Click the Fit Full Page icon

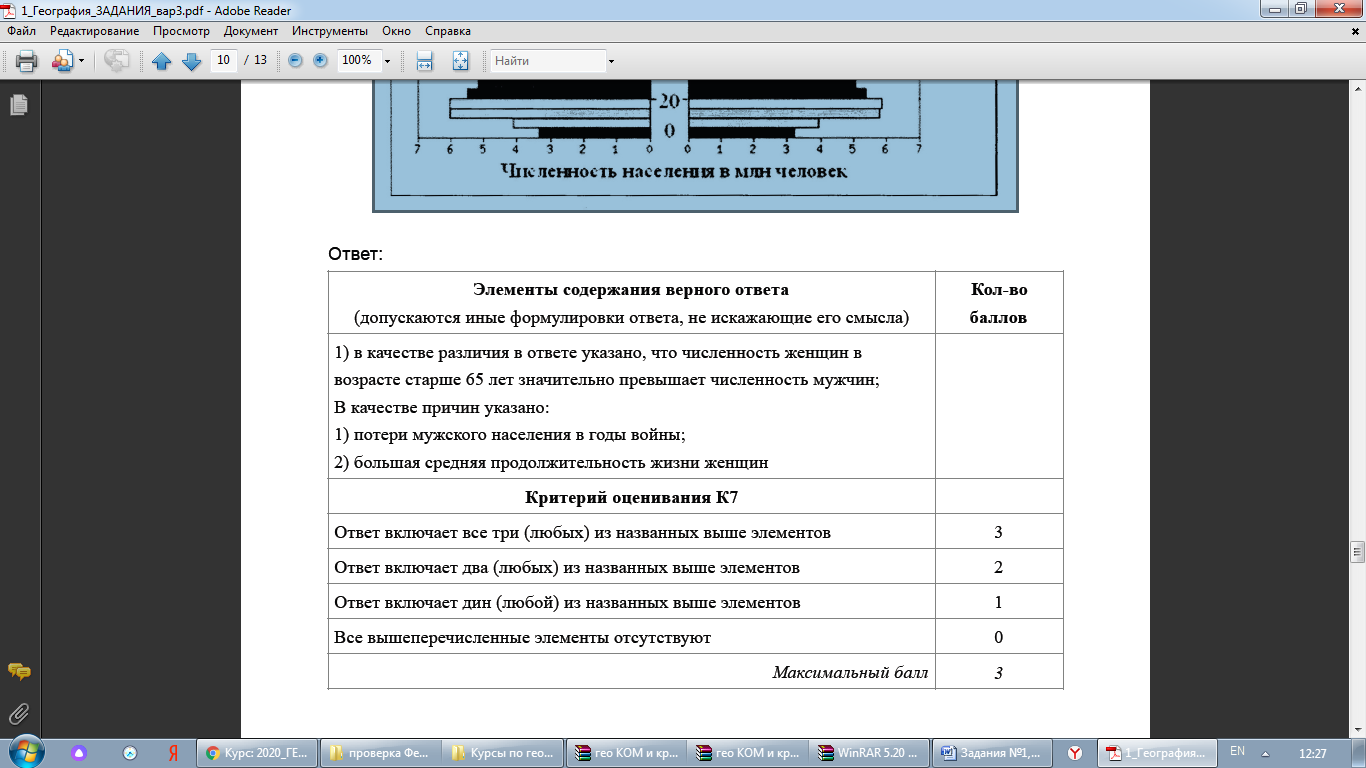(460, 61)
